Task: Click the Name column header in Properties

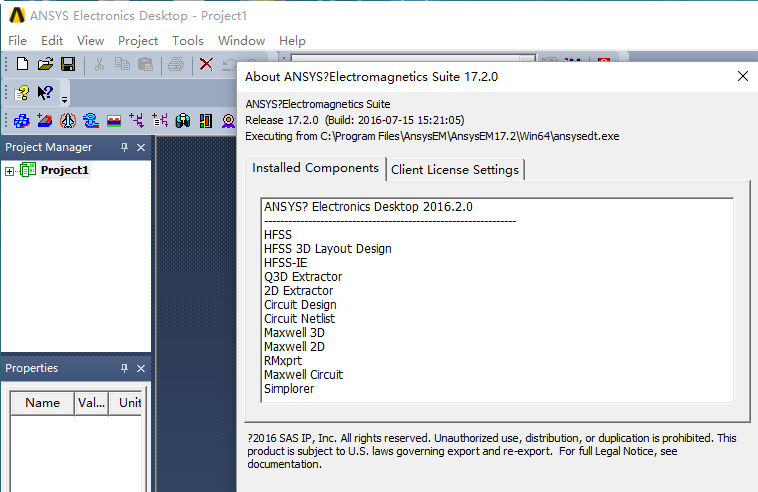Action: pos(43,403)
